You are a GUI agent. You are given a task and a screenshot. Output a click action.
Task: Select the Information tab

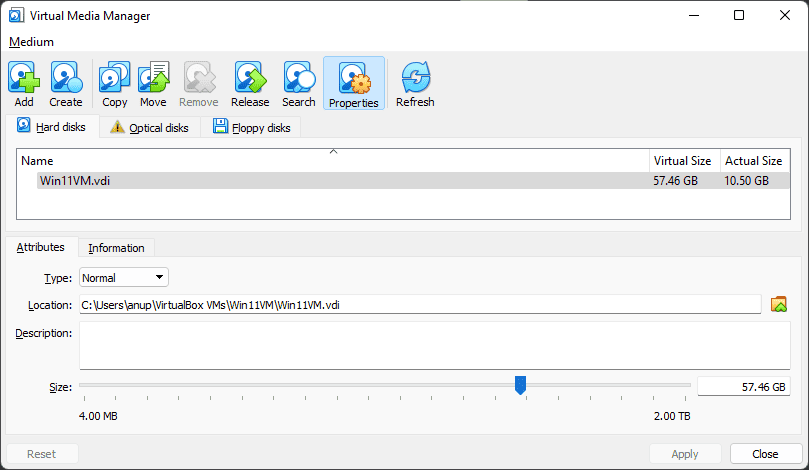tap(116, 248)
